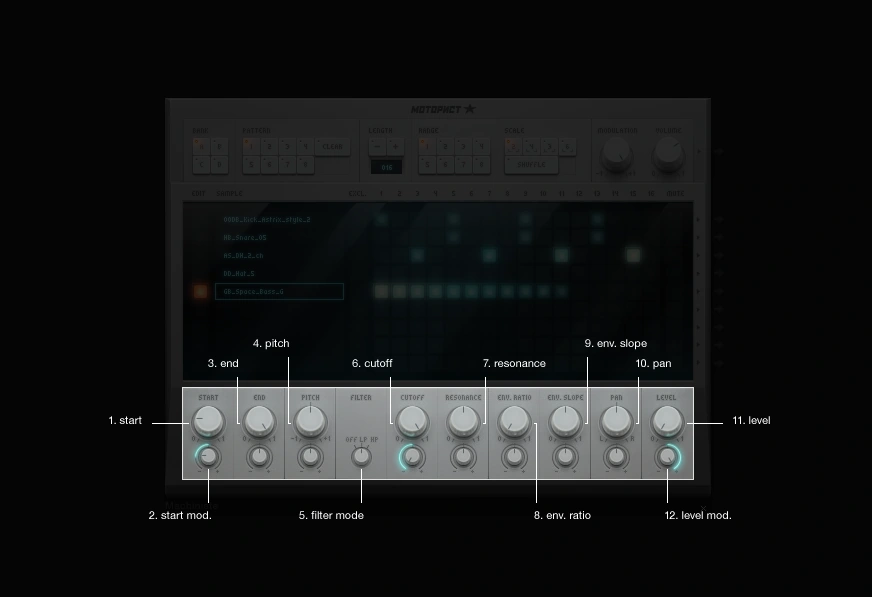872x597 pixels.
Task: Adjust the START knob
Action: pyautogui.click(x=208, y=421)
